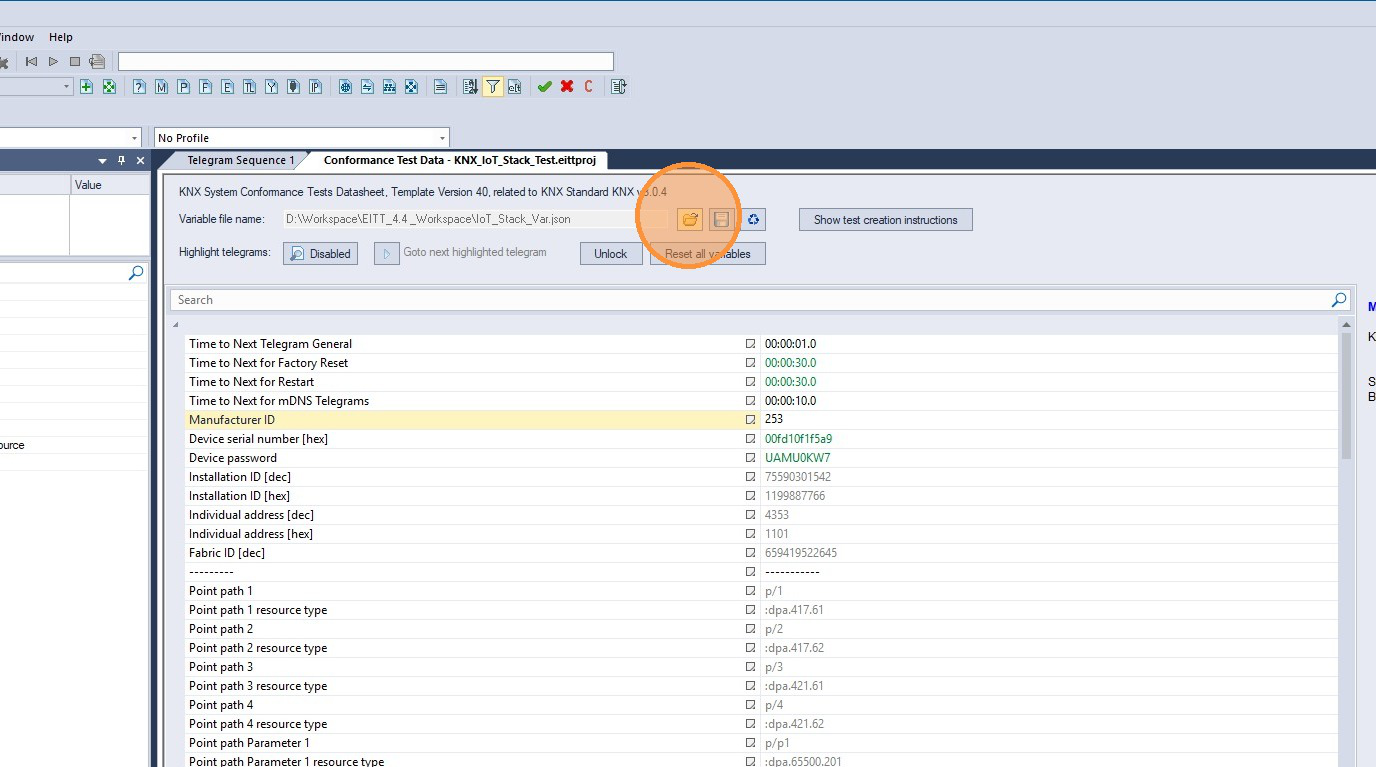Screen dimensions: 1376x767
Task: Switch to the Telegram Sequence 1 tab
Action: pos(241,160)
